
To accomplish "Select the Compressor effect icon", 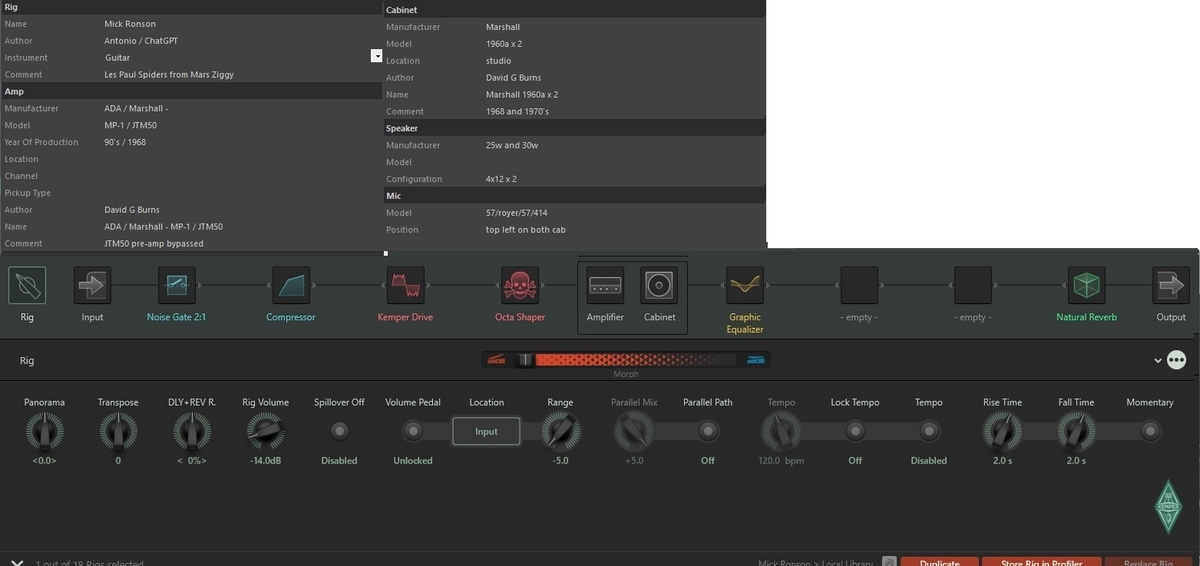I will (291, 285).
